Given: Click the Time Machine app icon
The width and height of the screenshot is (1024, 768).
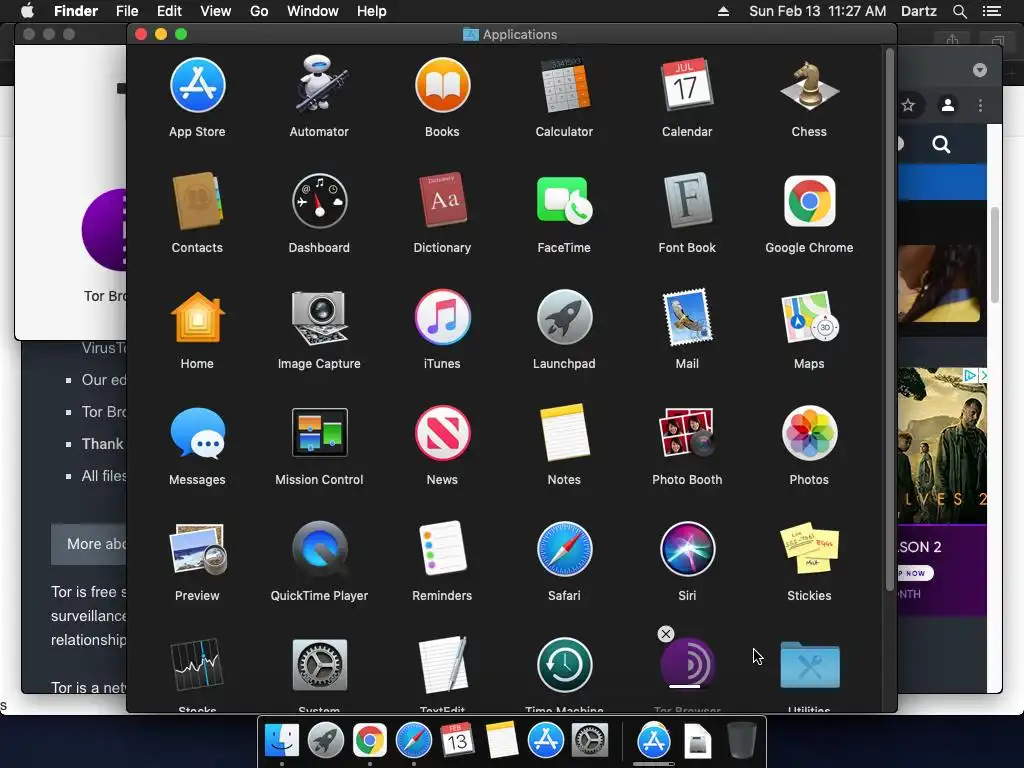Looking at the screenshot, I should point(564,665).
